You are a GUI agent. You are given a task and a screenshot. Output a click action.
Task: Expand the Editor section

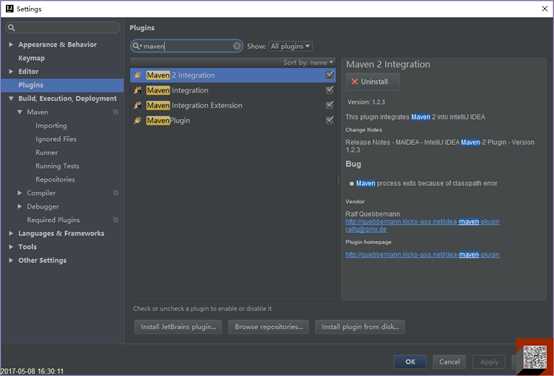pos(11,71)
